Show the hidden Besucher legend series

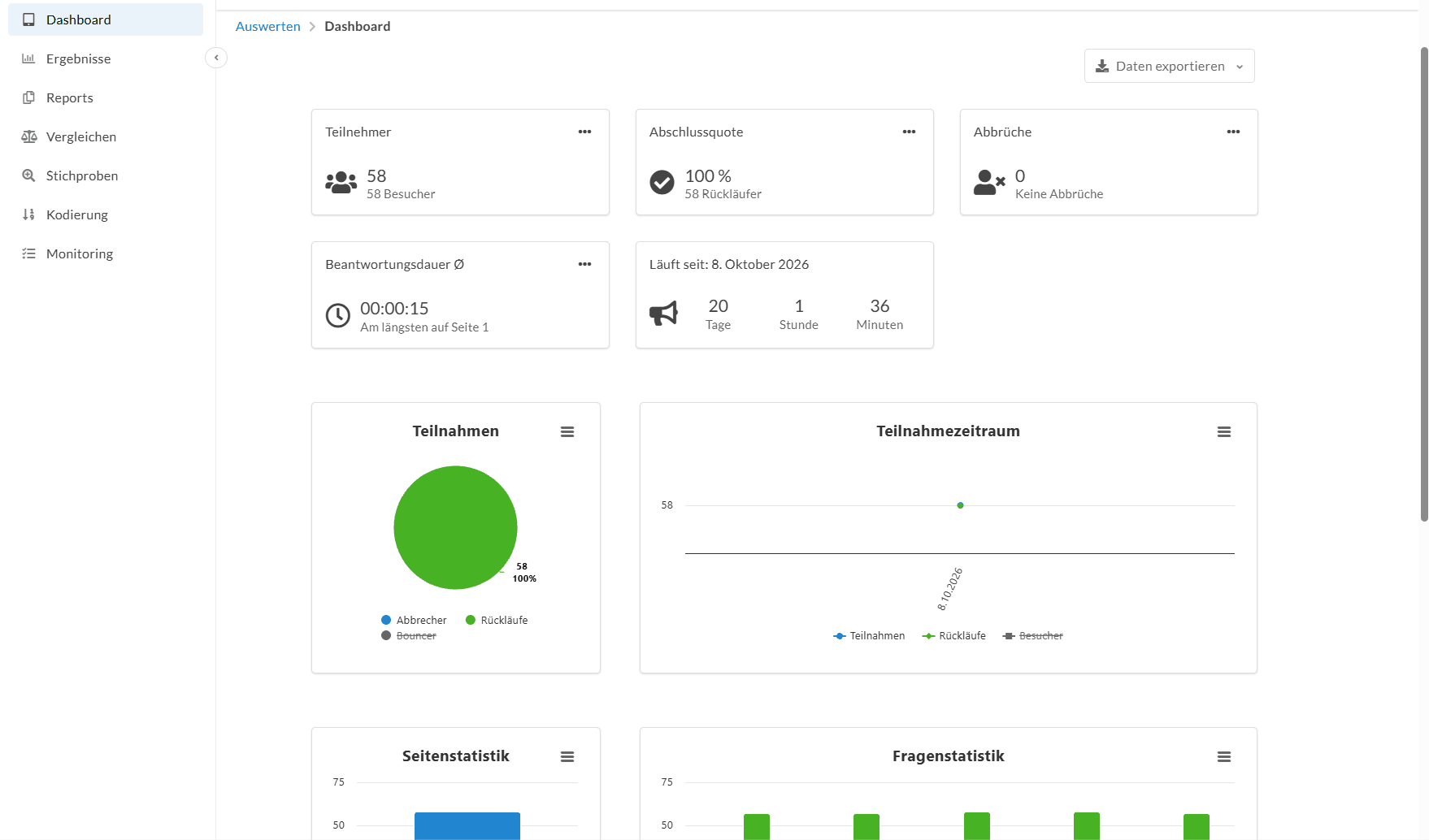tap(1033, 635)
